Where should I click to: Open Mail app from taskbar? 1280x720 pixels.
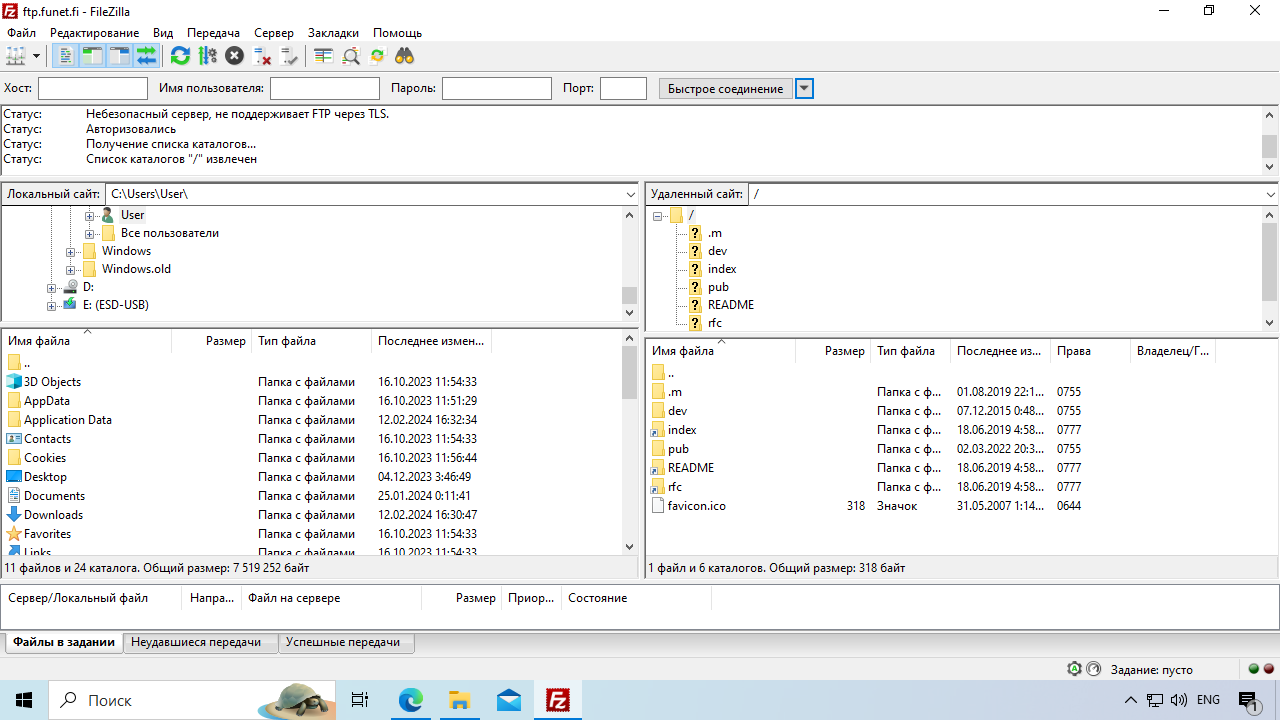point(508,700)
